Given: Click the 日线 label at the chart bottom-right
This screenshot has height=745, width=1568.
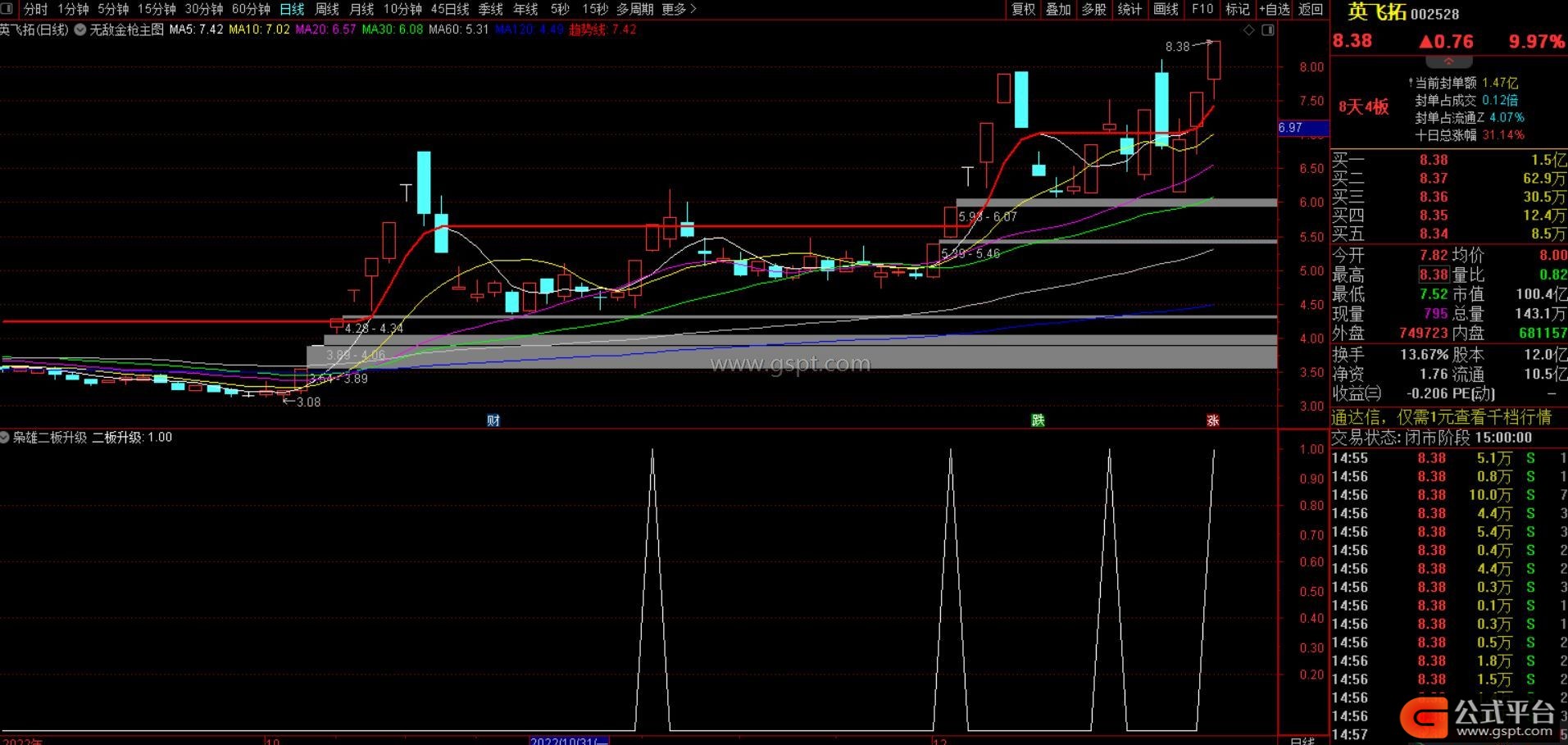Looking at the screenshot, I should pyautogui.click(x=1302, y=740).
